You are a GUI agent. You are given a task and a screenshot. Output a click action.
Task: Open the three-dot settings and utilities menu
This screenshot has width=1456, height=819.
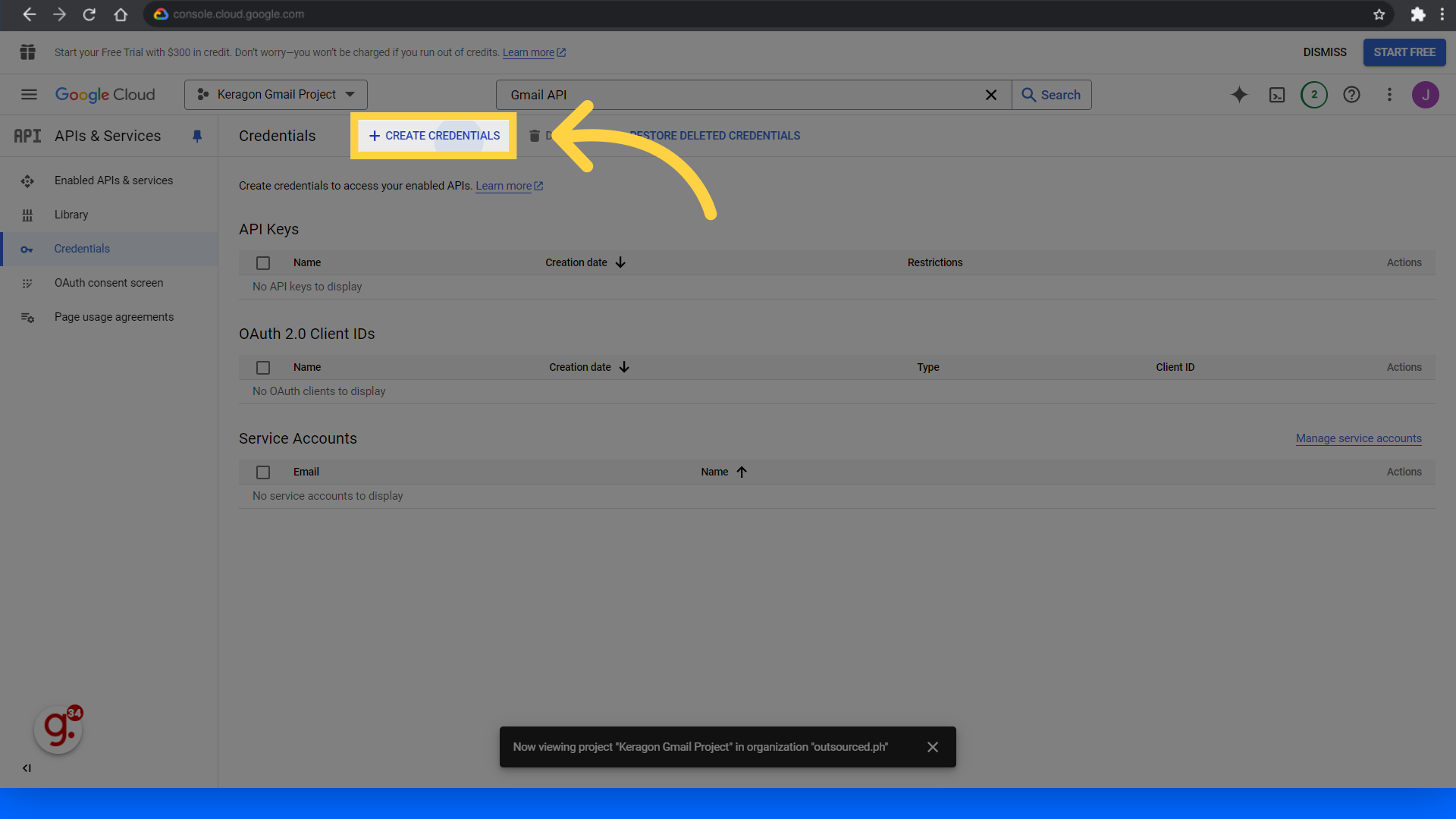[1389, 95]
